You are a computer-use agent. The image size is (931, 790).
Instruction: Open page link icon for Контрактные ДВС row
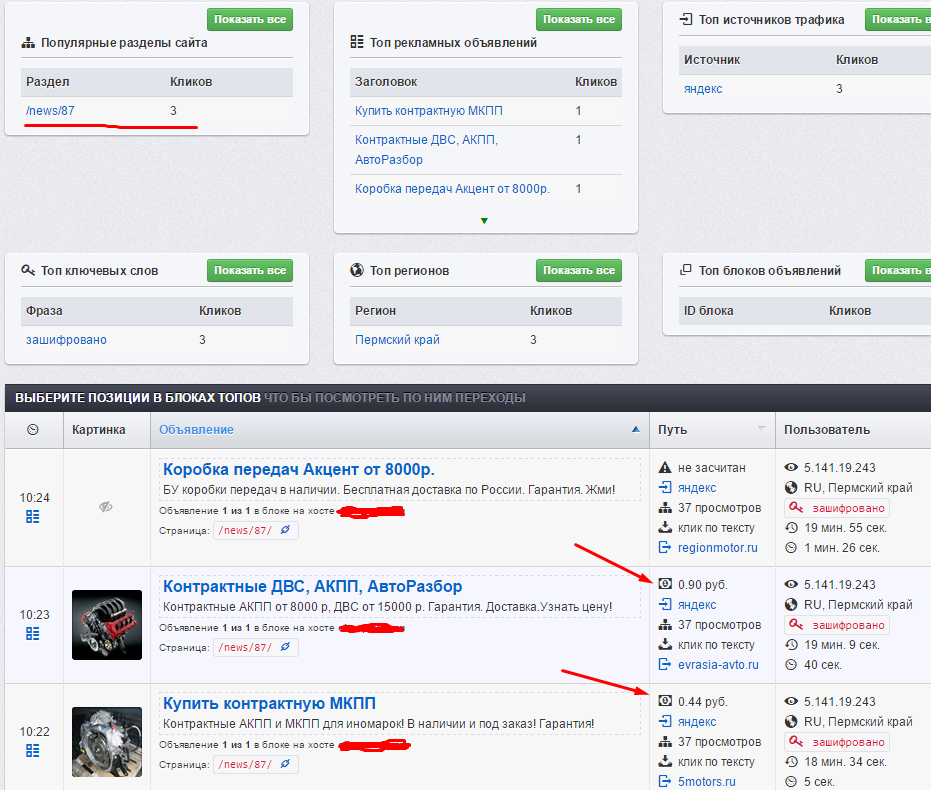tap(286, 647)
